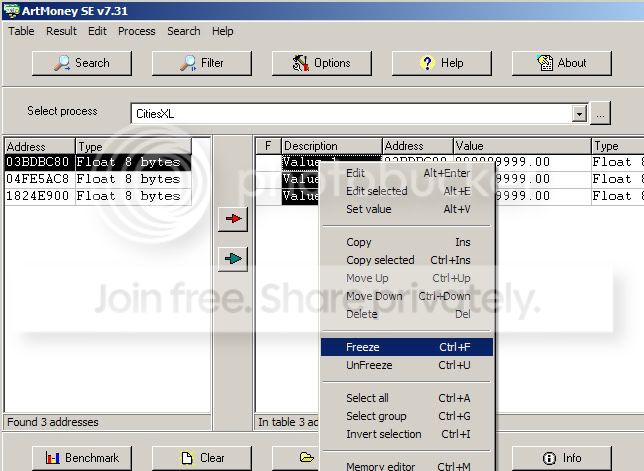Open the Result menu

[x=61, y=31]
